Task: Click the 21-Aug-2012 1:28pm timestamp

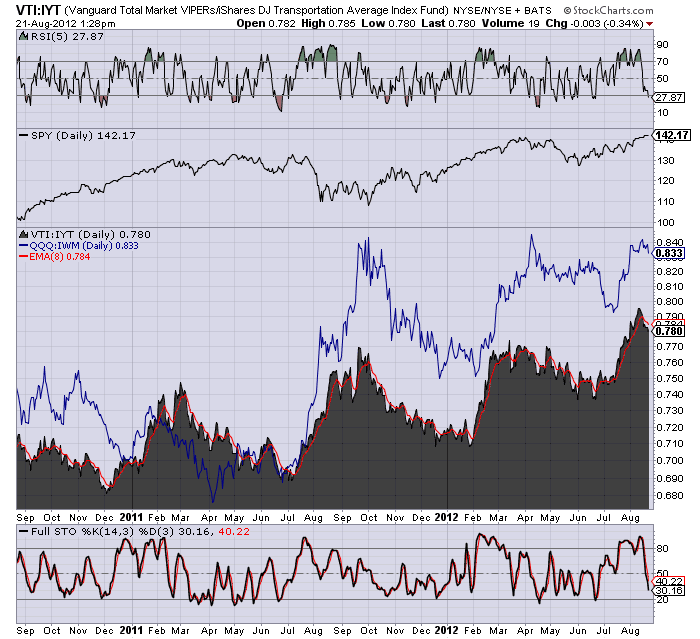Action: click(66, 24)
